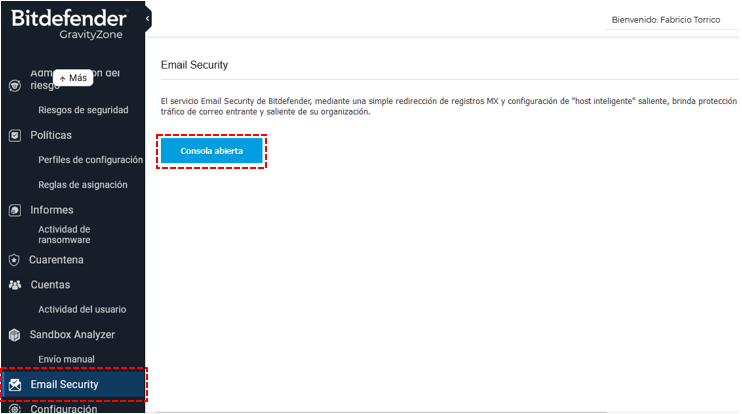Click the Más scroll-up pill
This screenshot has width=742, height=414.
pos(73,78)
